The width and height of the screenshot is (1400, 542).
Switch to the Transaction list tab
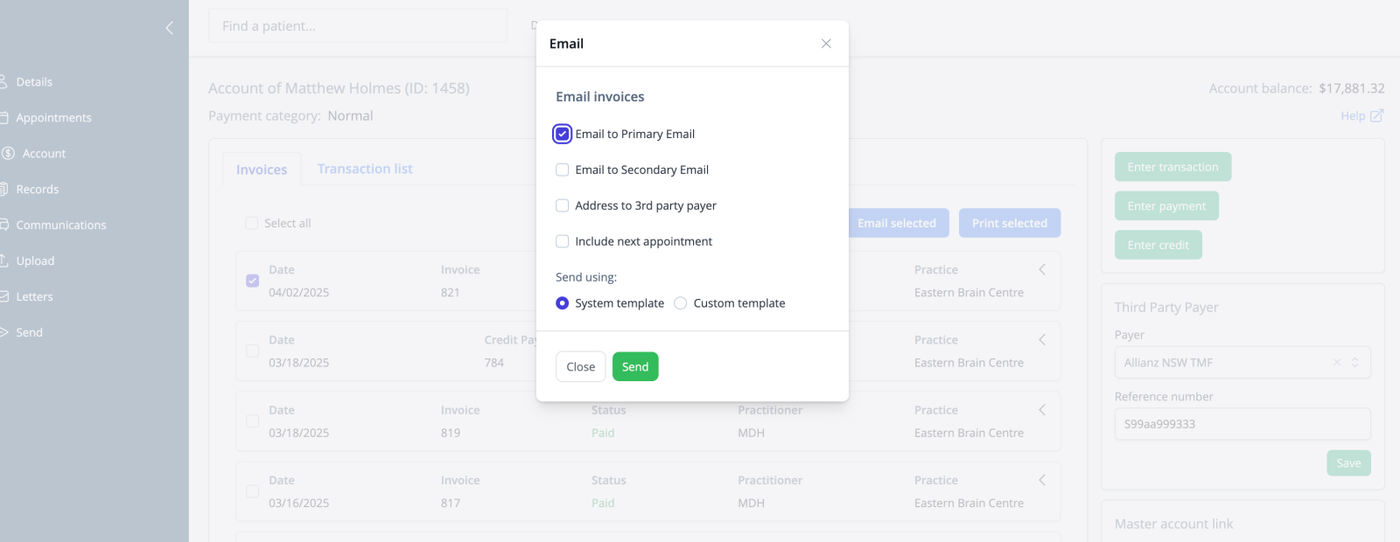(365, 169)
